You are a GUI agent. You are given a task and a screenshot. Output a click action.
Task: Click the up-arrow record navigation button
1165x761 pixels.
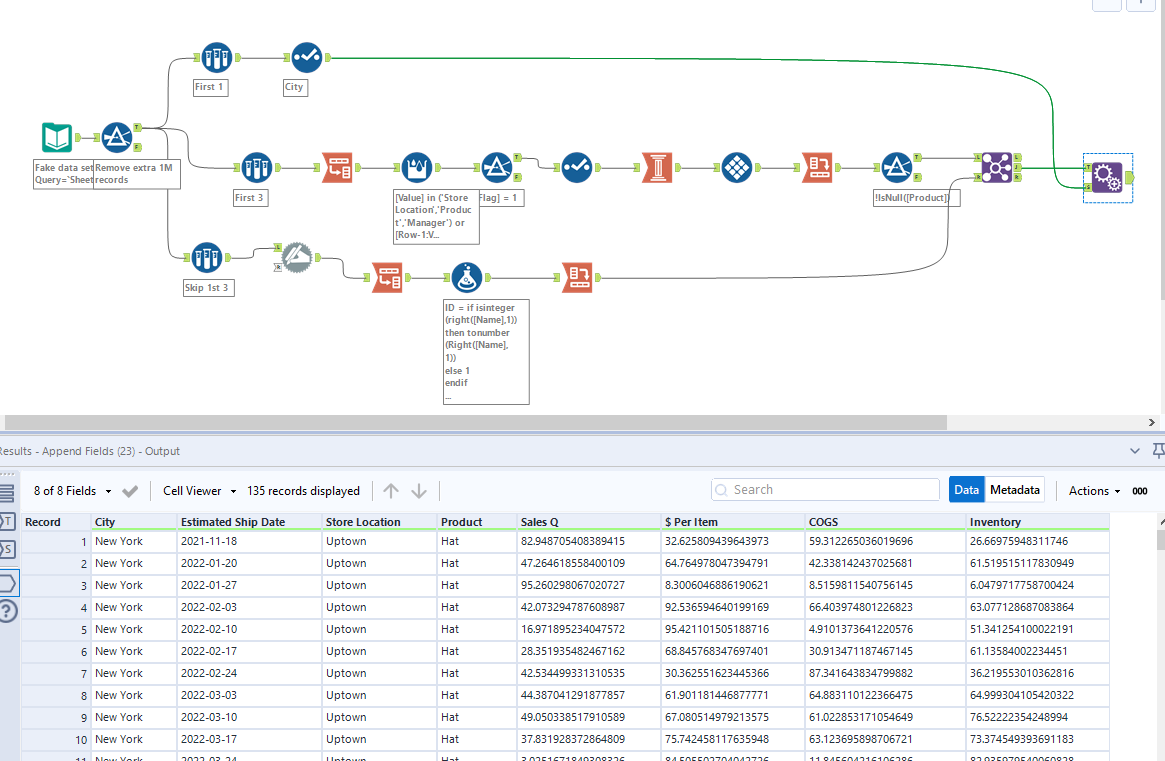tap(391, 490)
